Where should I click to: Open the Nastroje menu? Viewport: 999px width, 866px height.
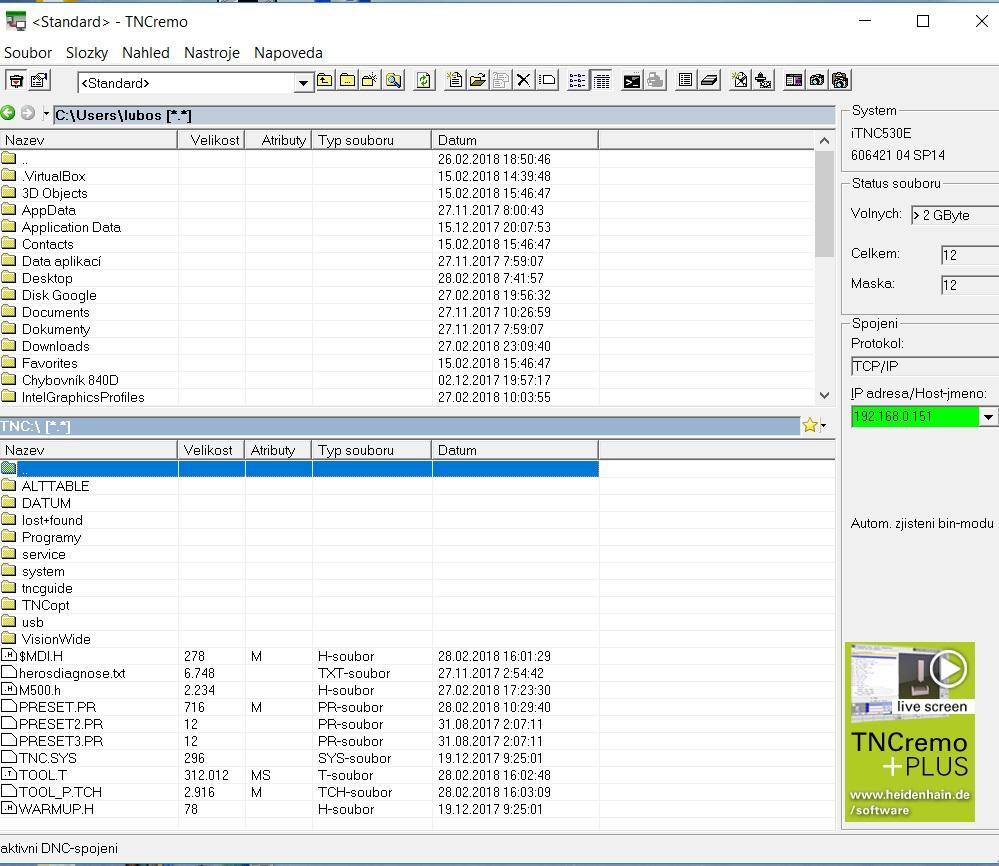[x=212, y=53]
